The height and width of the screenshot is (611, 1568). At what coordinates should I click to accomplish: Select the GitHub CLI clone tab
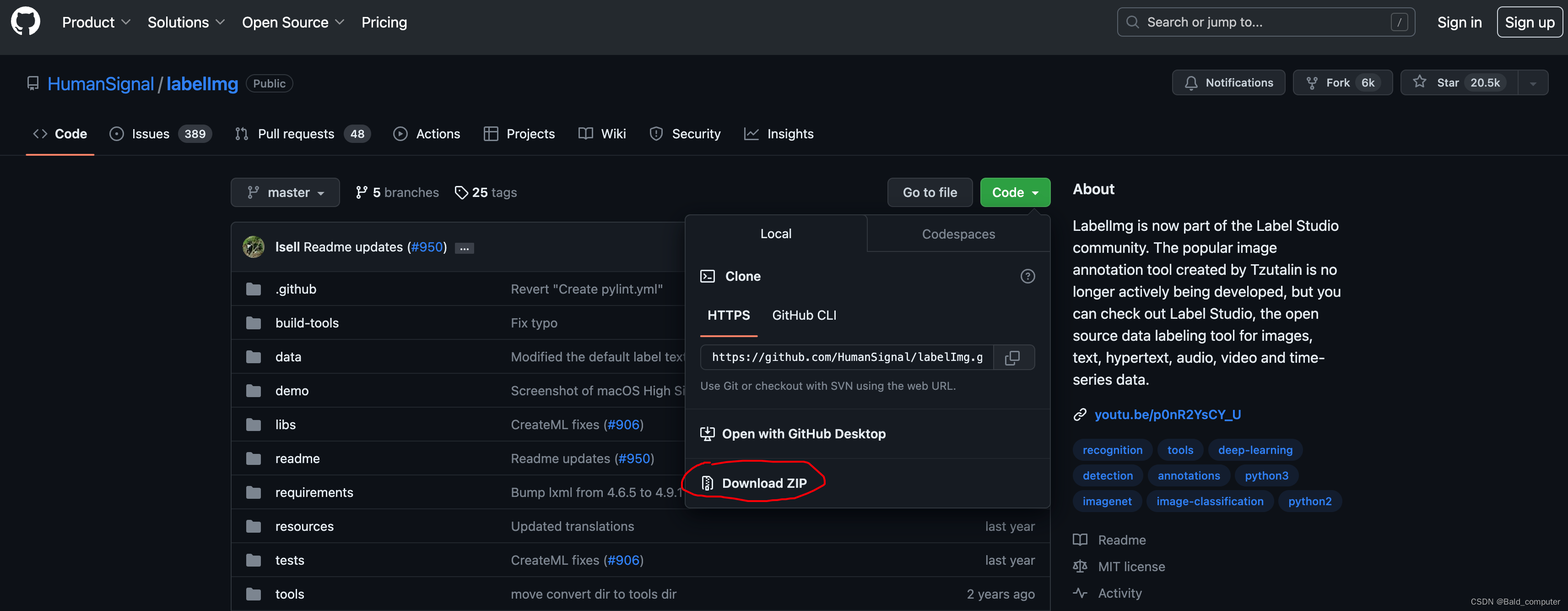(804, 315)
